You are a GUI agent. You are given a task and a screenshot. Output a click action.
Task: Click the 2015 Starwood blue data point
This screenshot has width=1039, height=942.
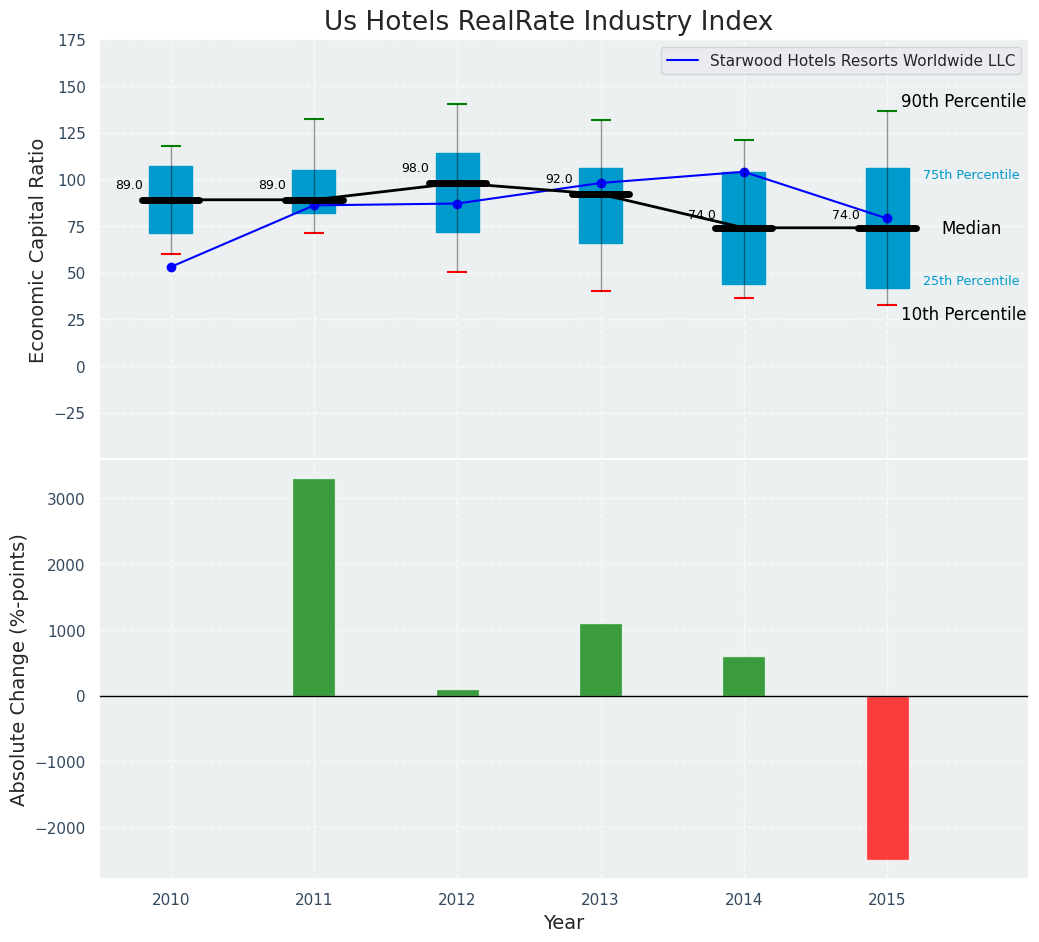[x=887, y=218]
